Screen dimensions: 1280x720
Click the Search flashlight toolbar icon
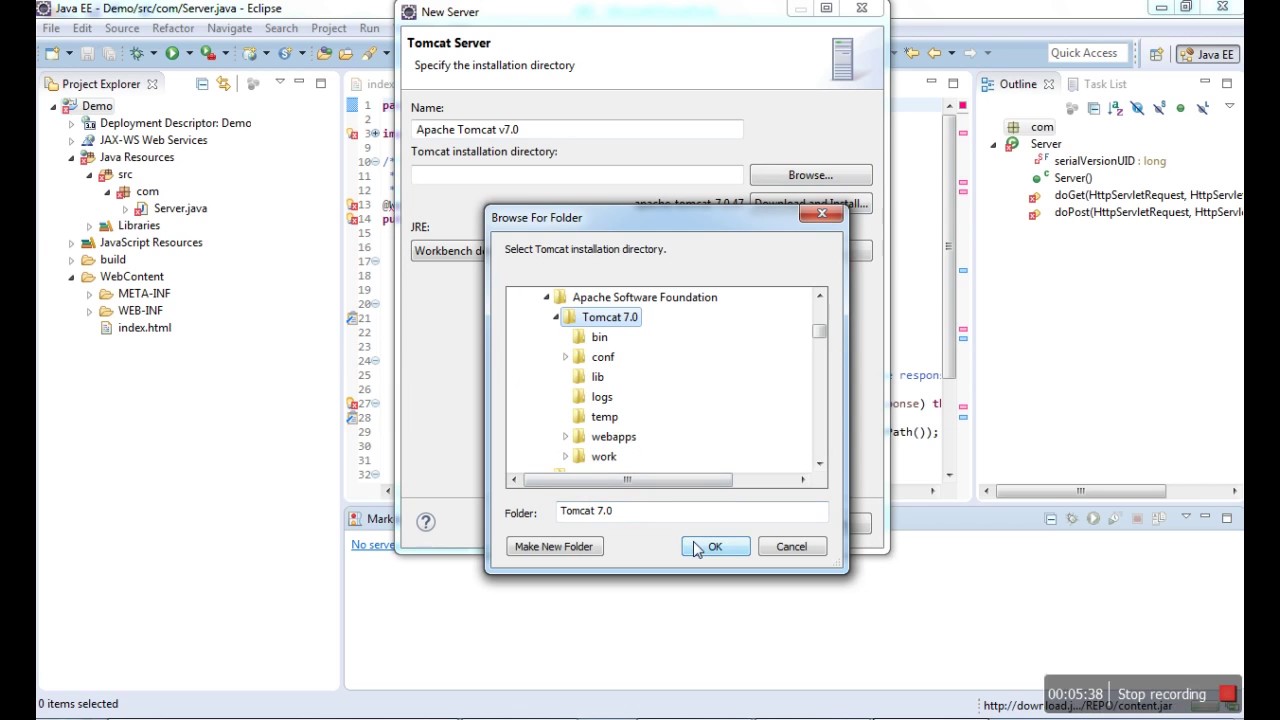[369, 53]
